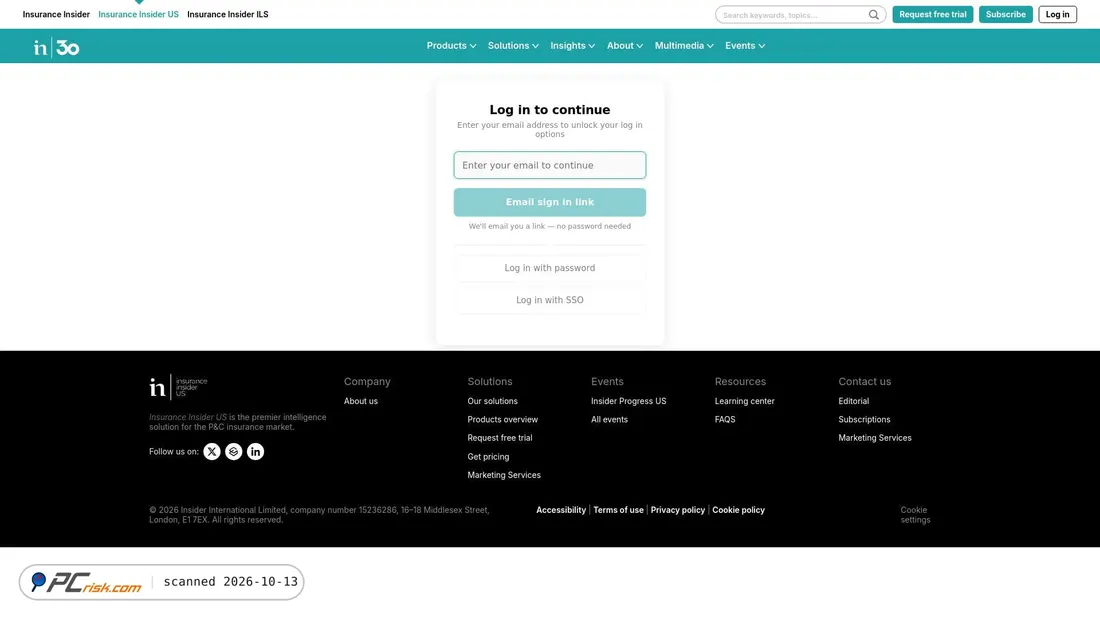1100x619 pixels.
Task: Focus the email address input field
Action: coord(549,166)
